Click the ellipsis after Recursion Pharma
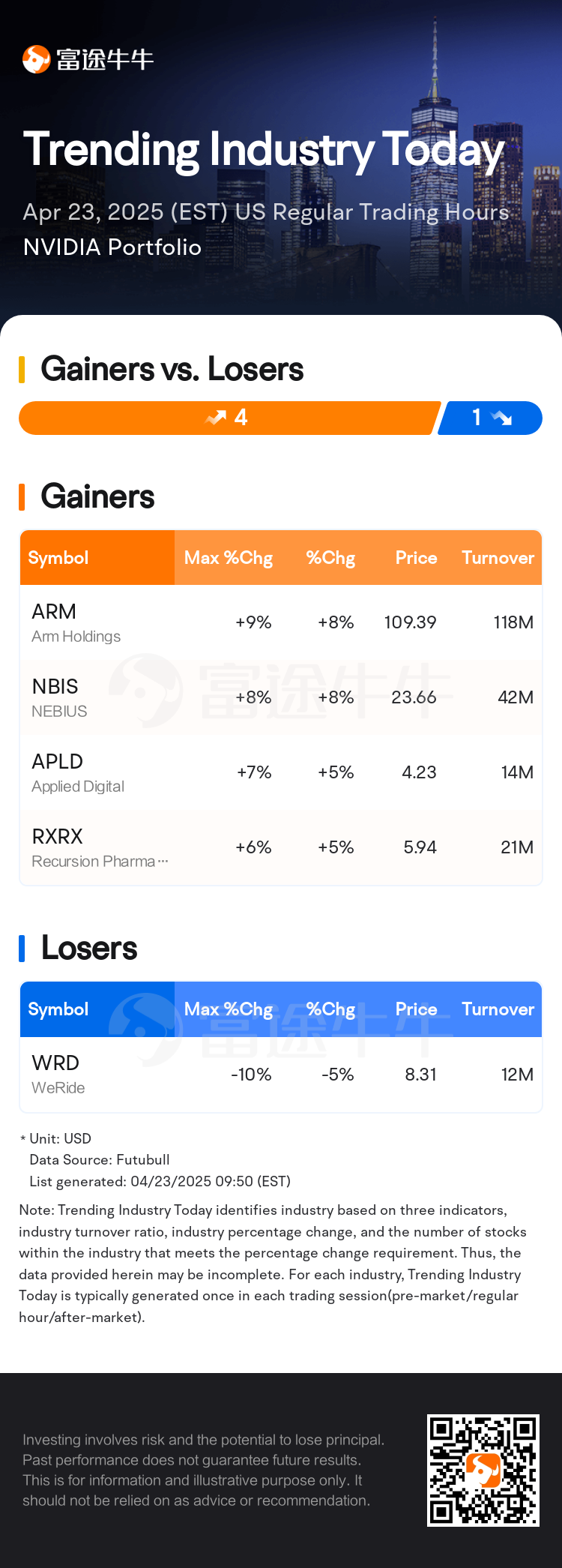 coord(163,862)
